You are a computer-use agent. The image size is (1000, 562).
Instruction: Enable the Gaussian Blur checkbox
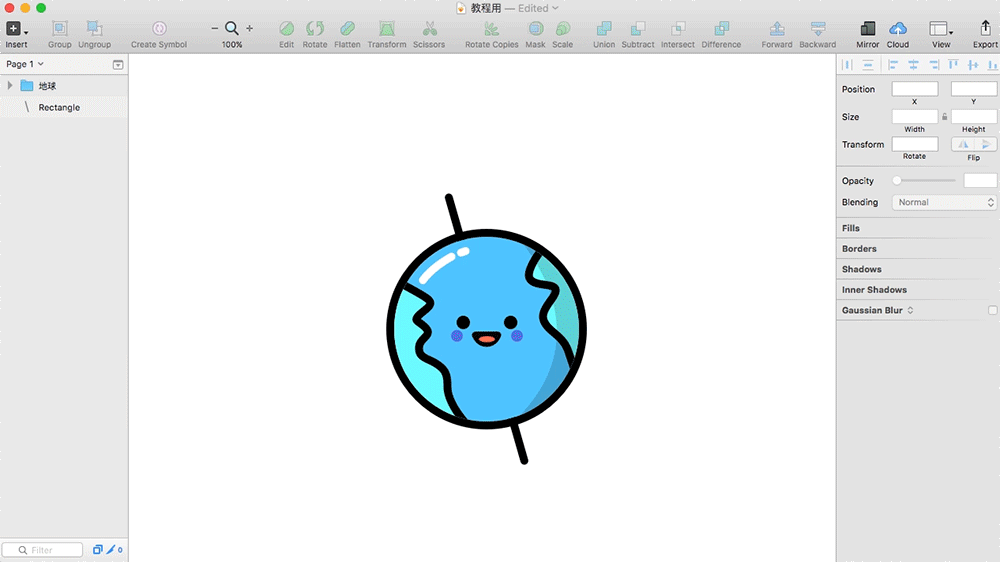[x=992, y=310]
